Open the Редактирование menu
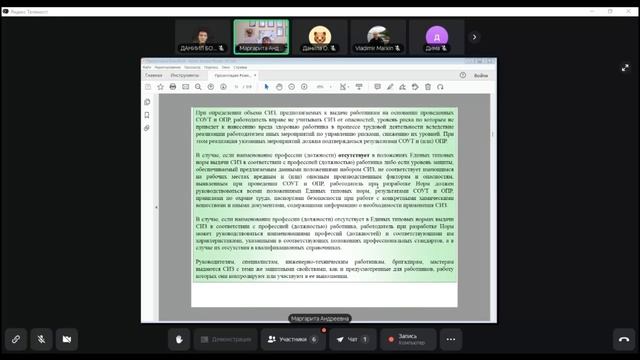The height and width of the screenshot is (360, 640). 168,67
